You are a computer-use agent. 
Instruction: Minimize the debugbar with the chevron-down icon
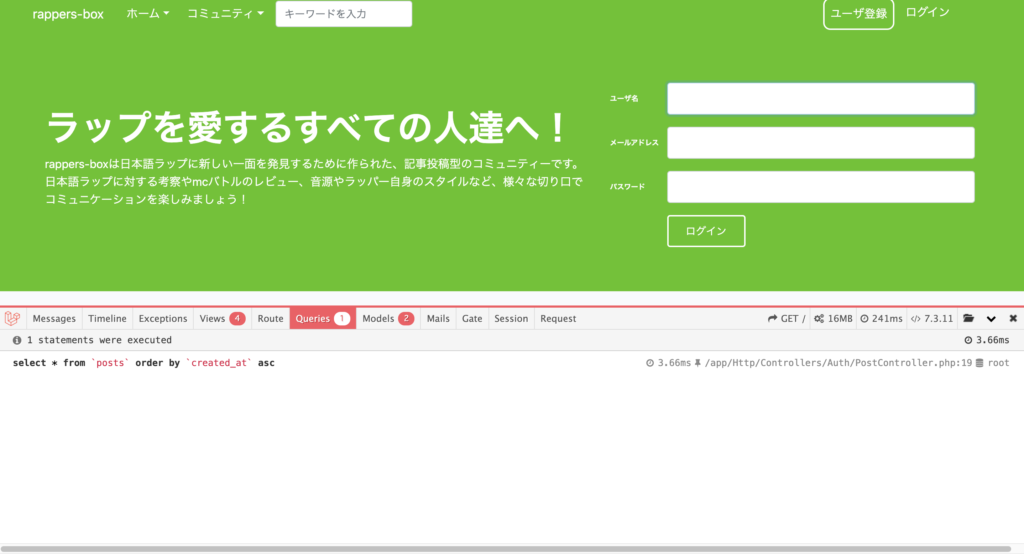click(991, 319)
